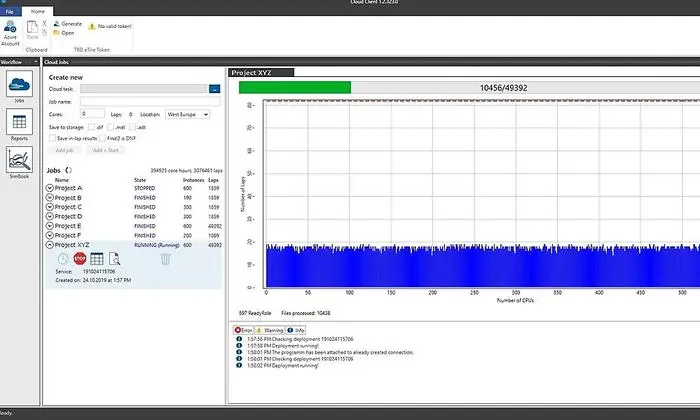Open the Location dropdown West Europe

(188, 115)
